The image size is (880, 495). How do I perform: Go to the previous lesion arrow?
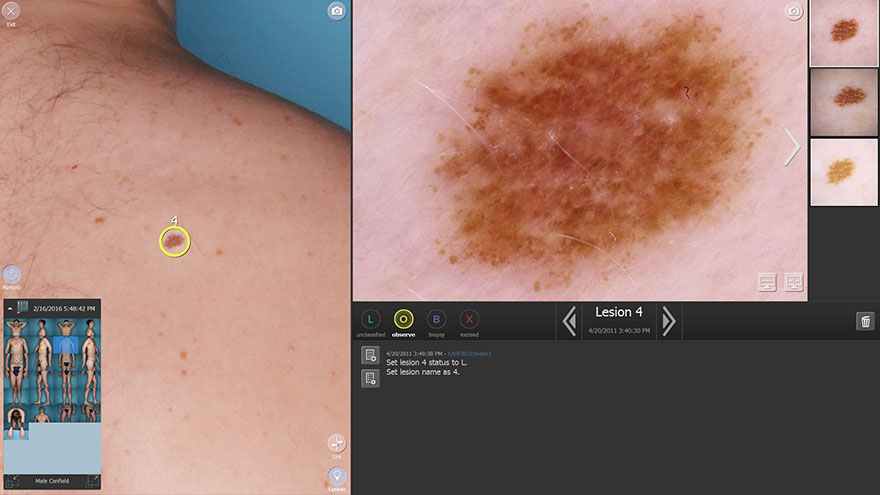click(569, 321)
